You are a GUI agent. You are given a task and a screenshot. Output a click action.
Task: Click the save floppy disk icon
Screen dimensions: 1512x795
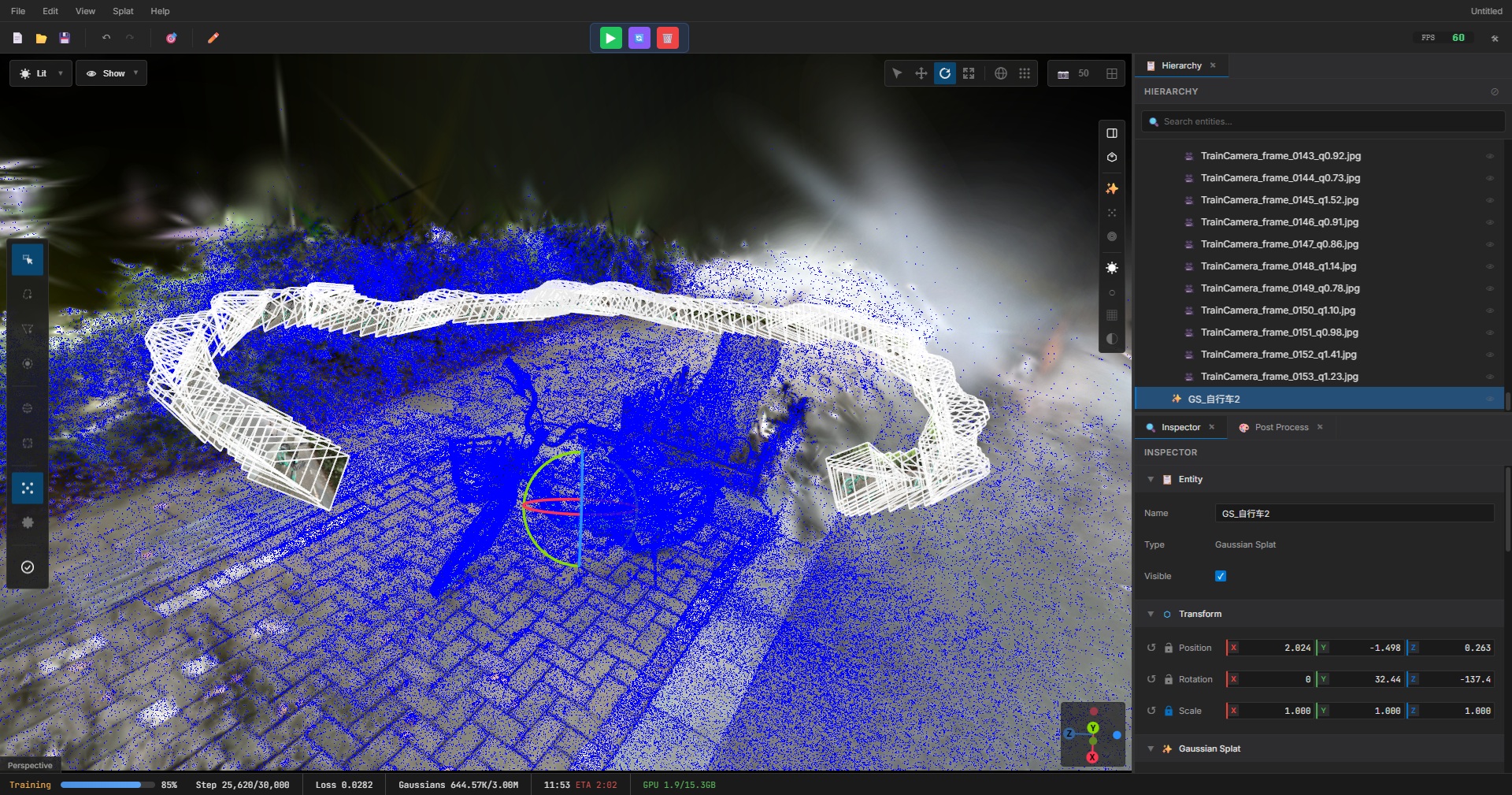point(65,38)
